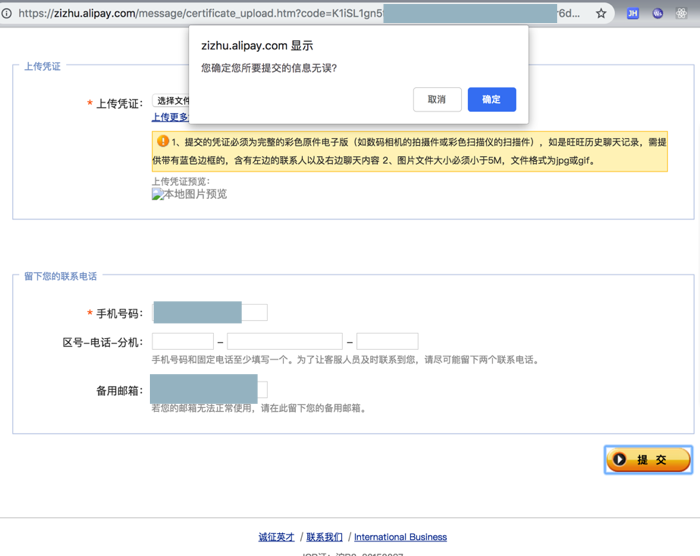
Task: Click the zizhu.alipay.com 显示 dialog title
Action: click(x=257, y=46)
